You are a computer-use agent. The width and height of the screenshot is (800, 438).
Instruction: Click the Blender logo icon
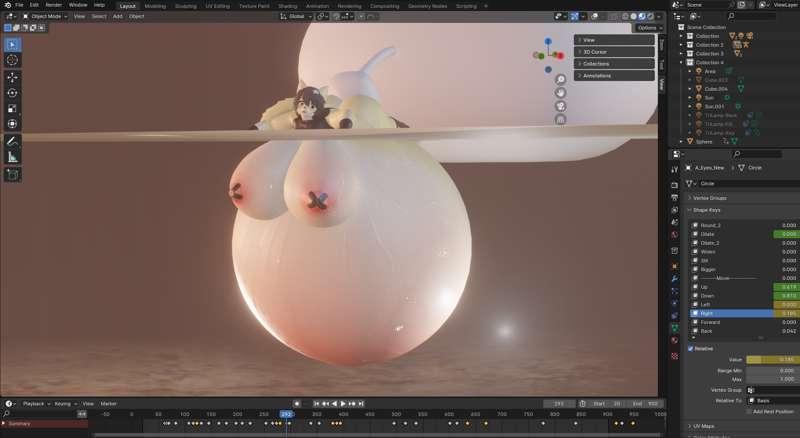[7, 5]
